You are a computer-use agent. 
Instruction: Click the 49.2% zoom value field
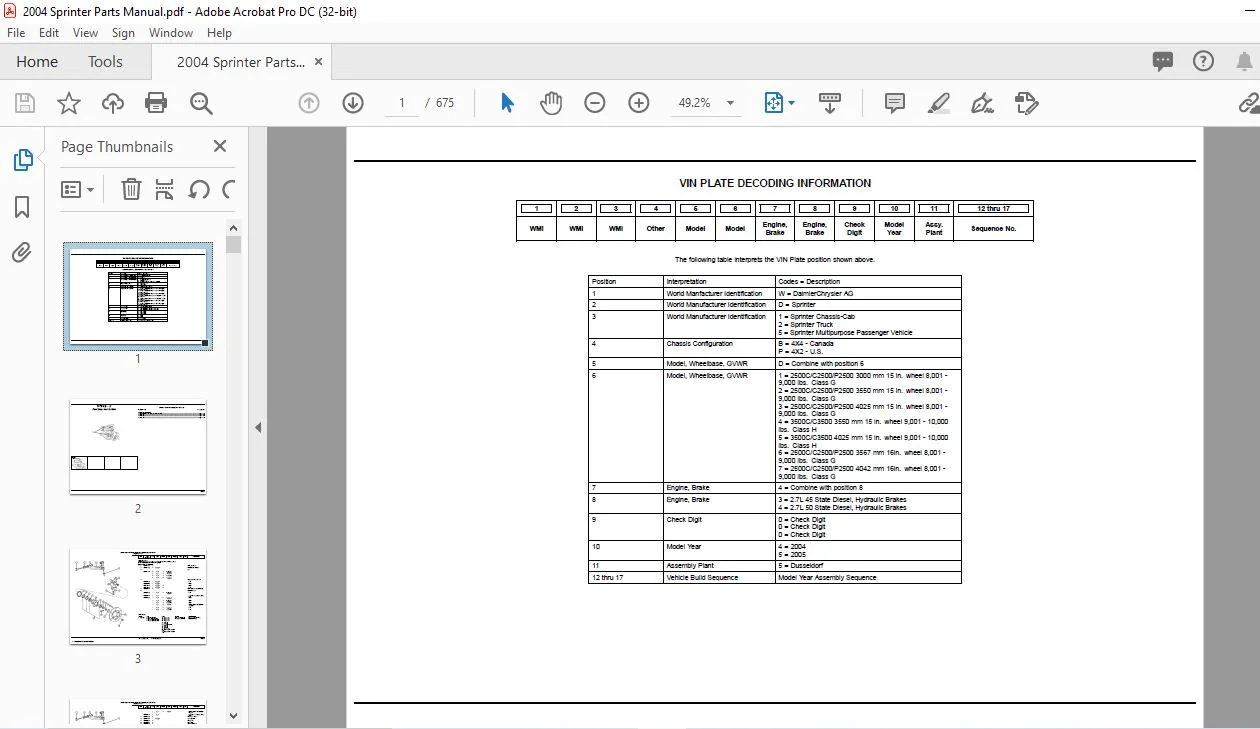tap(694, 103)
